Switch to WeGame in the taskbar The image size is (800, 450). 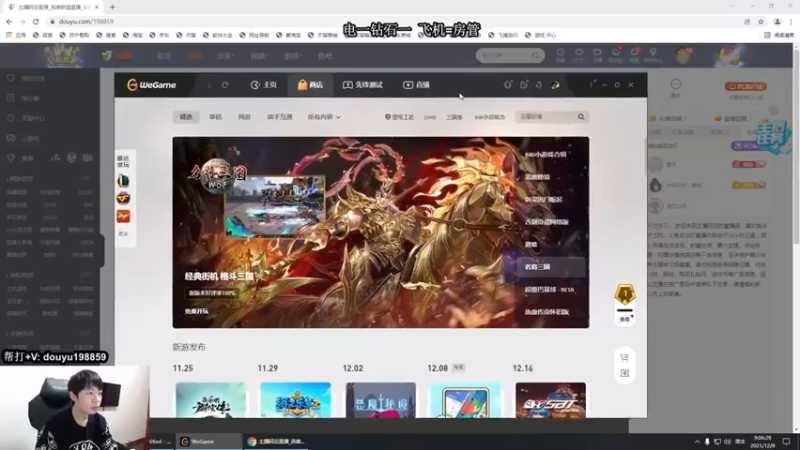[x=209, y=441]
